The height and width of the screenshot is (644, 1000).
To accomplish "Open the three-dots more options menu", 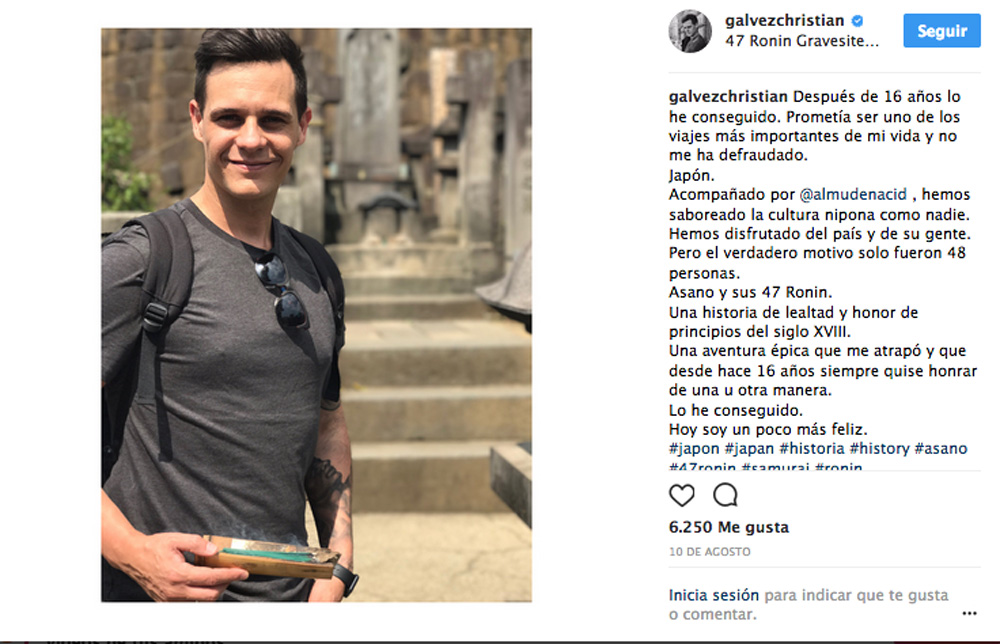I will [969, 613].
